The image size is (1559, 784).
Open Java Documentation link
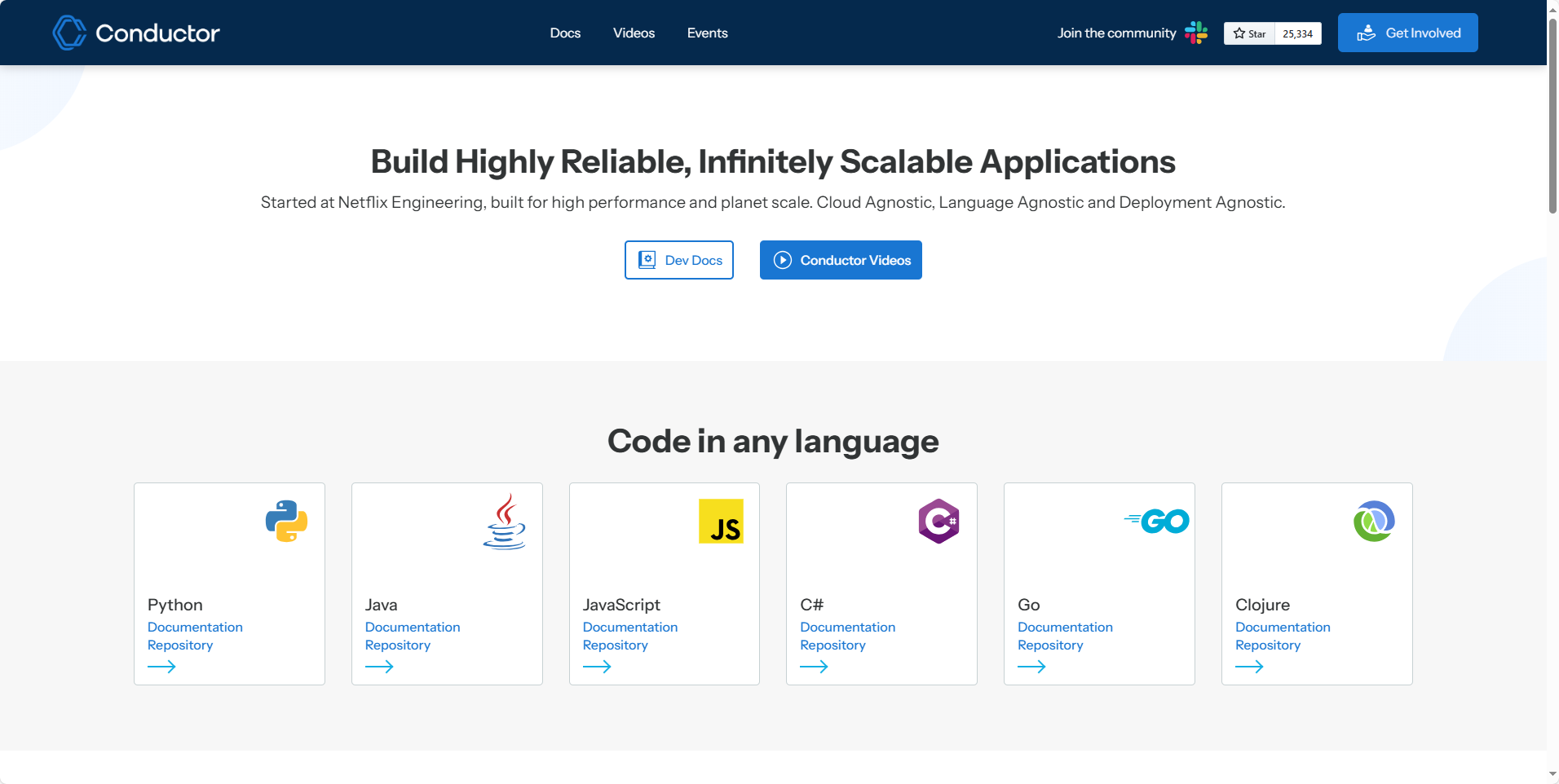(413, 627)
